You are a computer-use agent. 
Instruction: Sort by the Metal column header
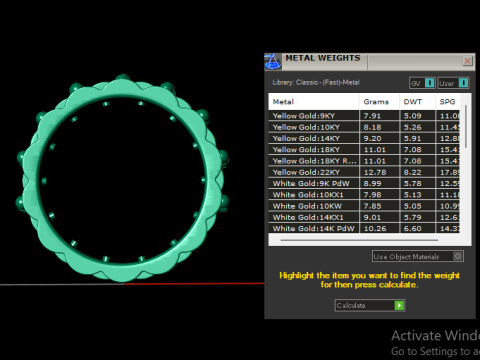click(x=314, y=102)
